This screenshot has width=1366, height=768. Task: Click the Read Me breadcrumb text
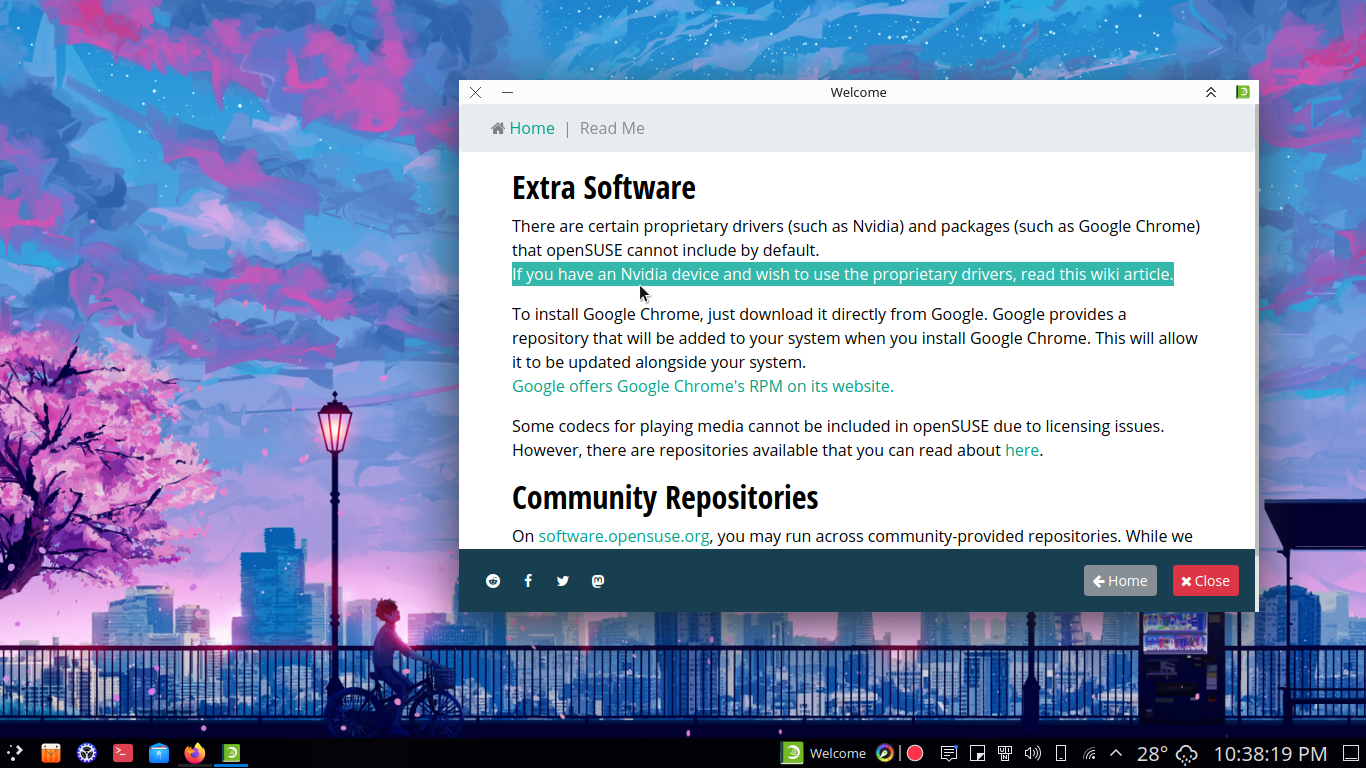pos(612,128)
